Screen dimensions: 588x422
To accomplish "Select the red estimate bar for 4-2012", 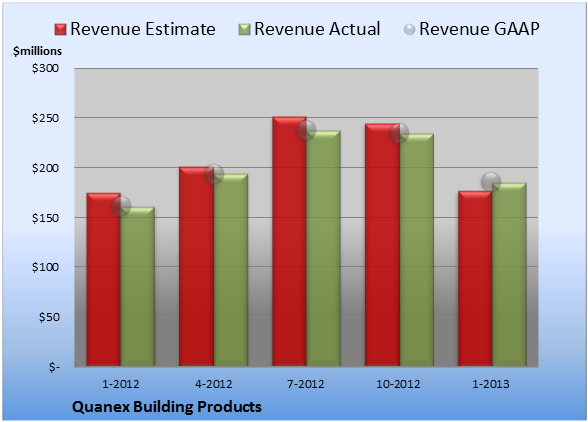I will pyautogui.click(x=196, y=266).
